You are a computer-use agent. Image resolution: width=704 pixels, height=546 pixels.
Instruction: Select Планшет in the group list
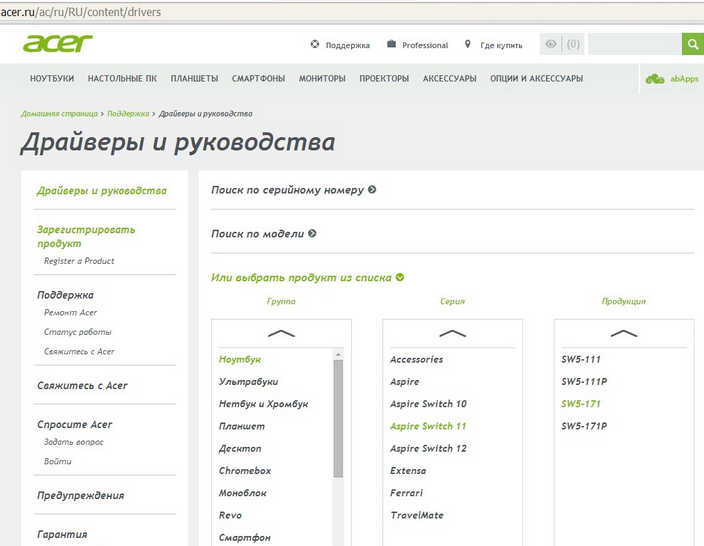point(242,427)
